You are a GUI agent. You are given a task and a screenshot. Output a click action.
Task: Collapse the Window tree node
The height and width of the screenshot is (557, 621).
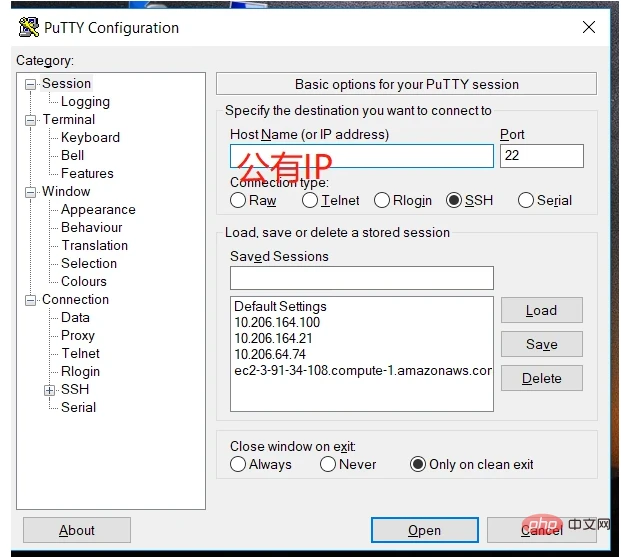(30, 192)
